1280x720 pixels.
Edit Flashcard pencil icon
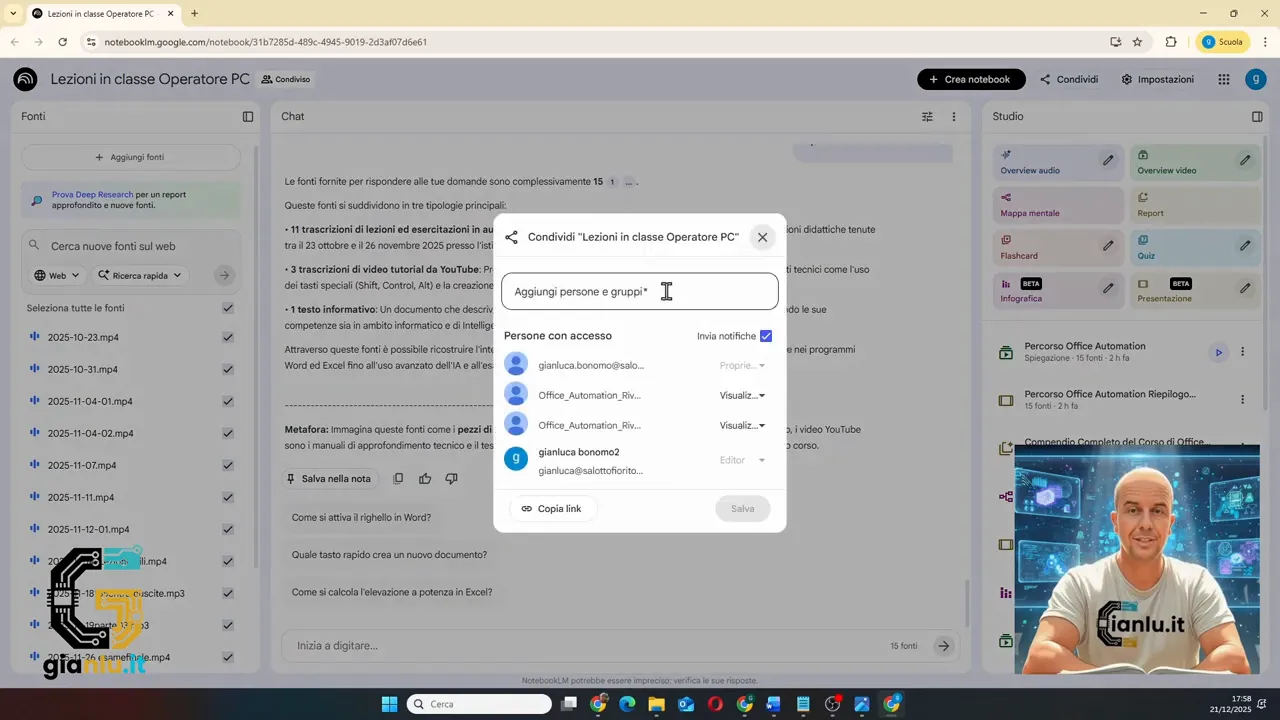1108,245
